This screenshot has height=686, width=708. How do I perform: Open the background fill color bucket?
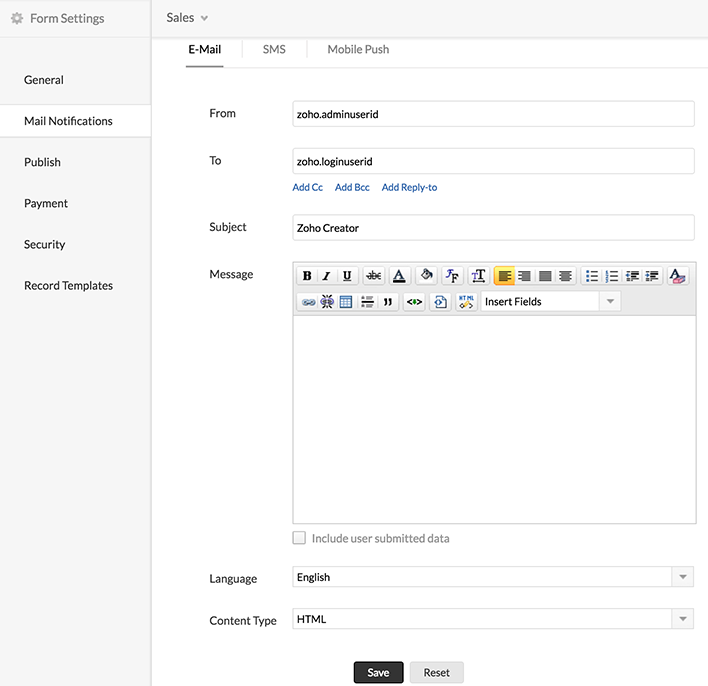pyautogui.click(x=426, y=276)
